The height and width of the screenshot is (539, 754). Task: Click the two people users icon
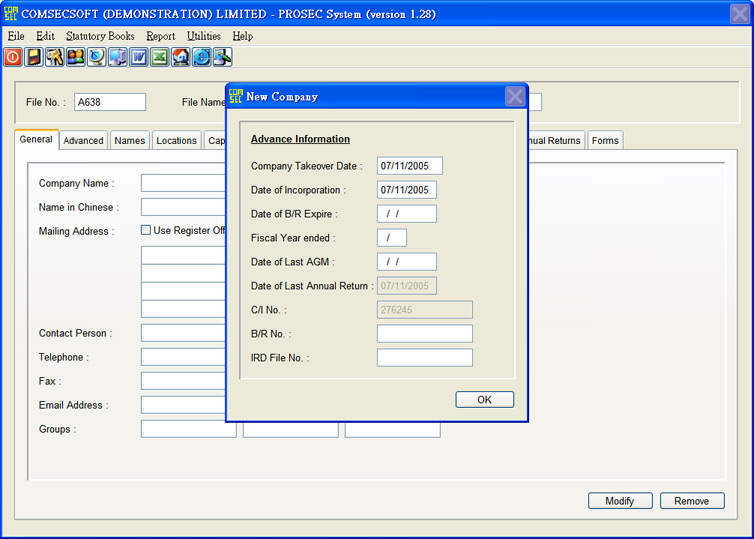75,57
